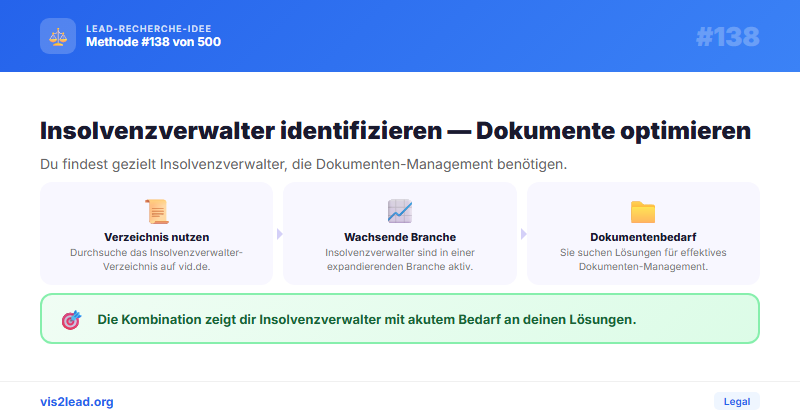This screenshot has width=800, height=420.
Task: Click the Legal tag button
Action: coord(737,402)
